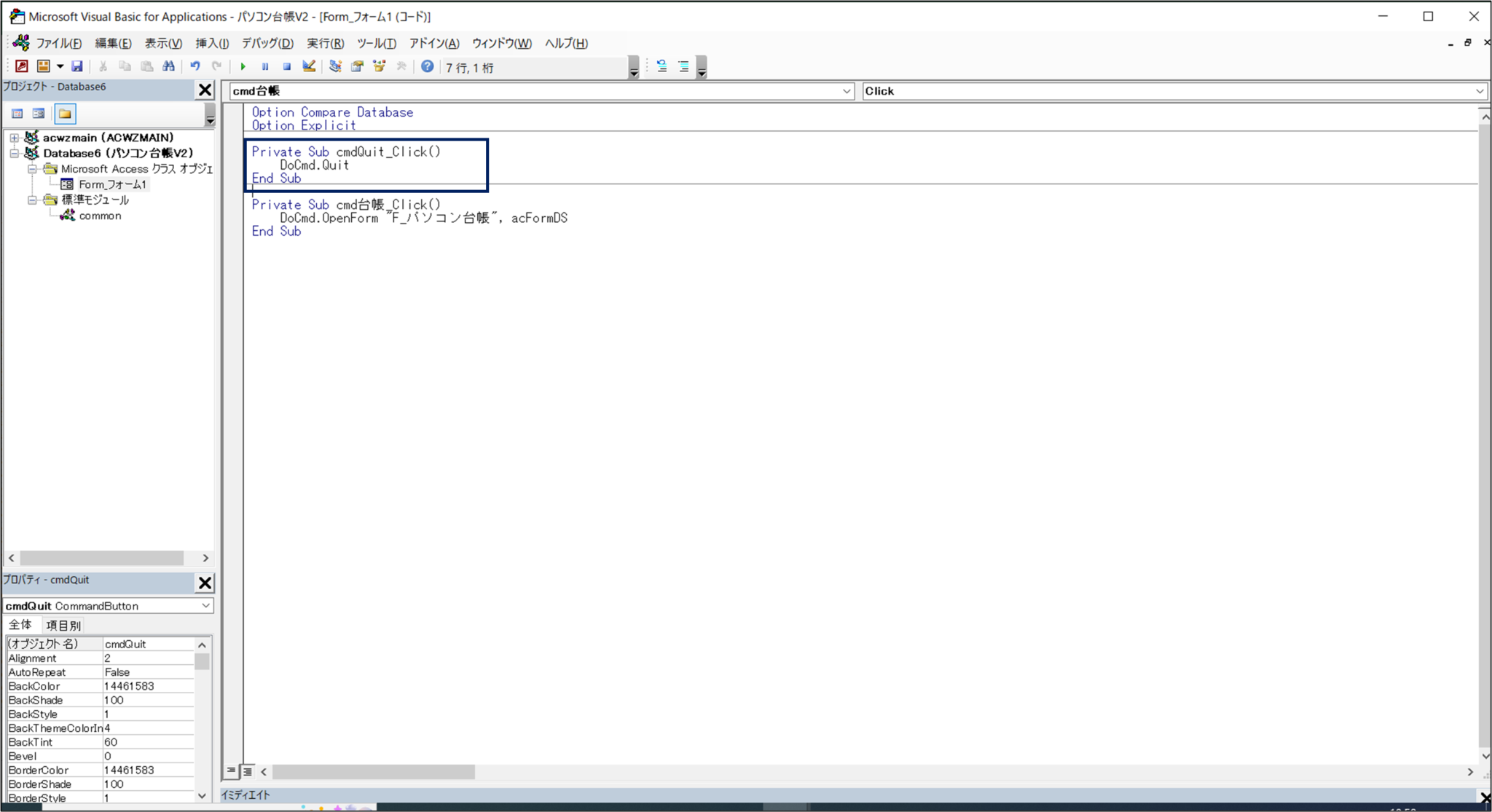Run the code with the Run Sub button
The image size is (1492, 812).
coord(243,66)
